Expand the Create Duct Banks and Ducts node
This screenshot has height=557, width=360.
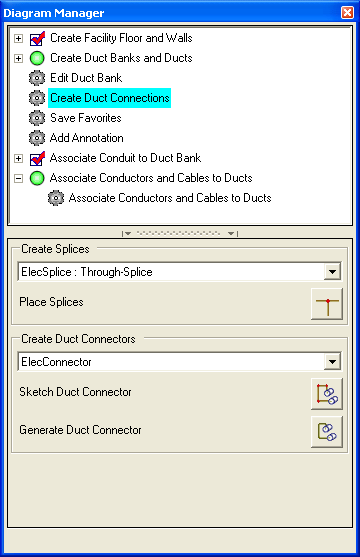pos(18,58)
